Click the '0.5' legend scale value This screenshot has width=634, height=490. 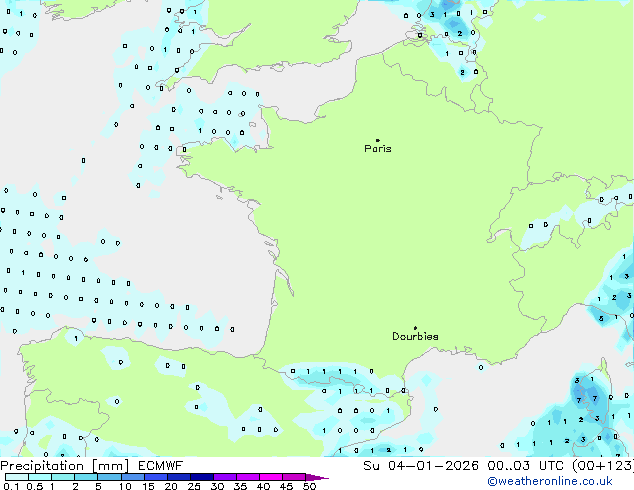click(x=35, y=486)
